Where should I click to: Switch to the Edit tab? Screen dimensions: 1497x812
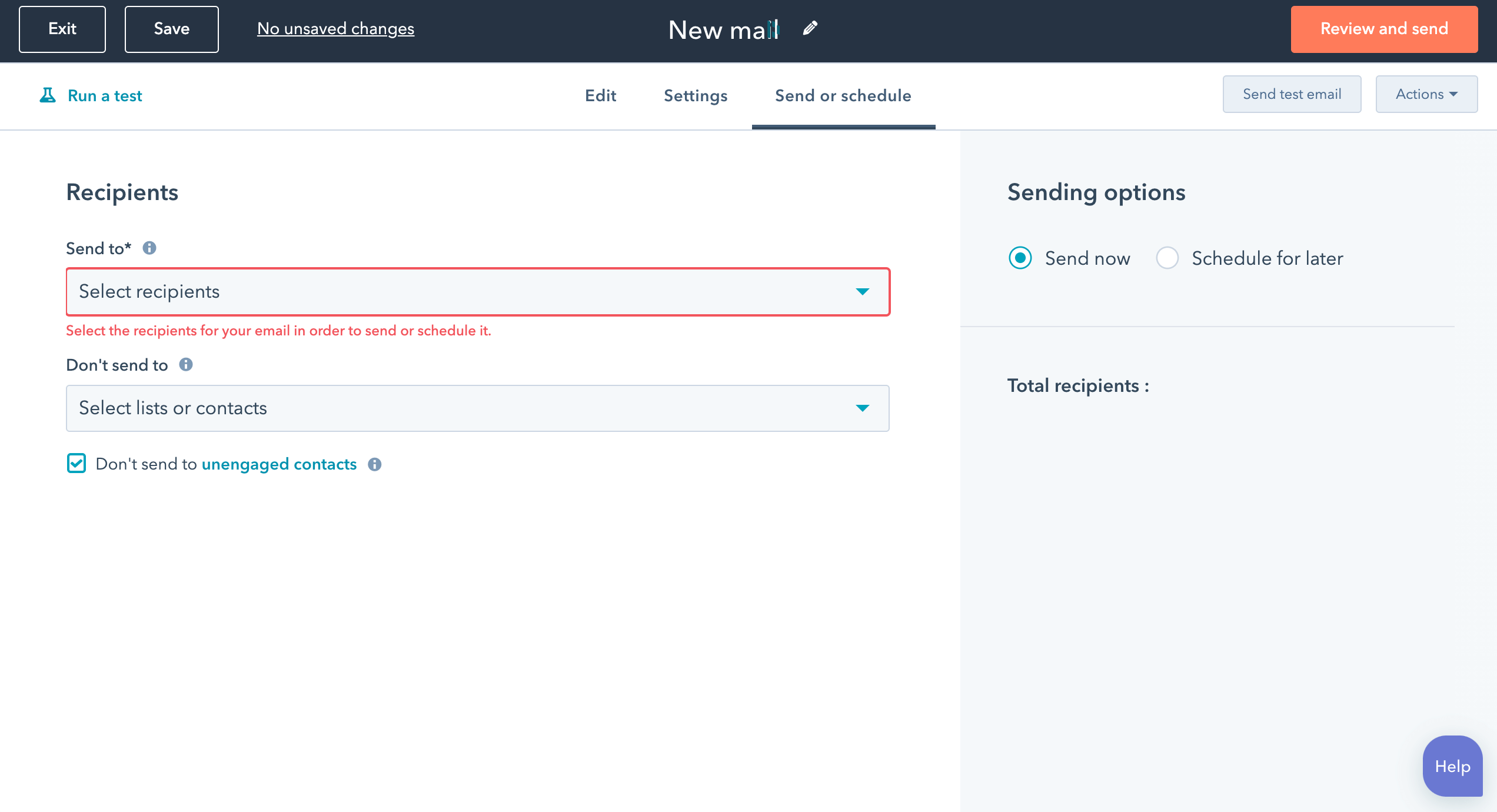tap(600, 96)
